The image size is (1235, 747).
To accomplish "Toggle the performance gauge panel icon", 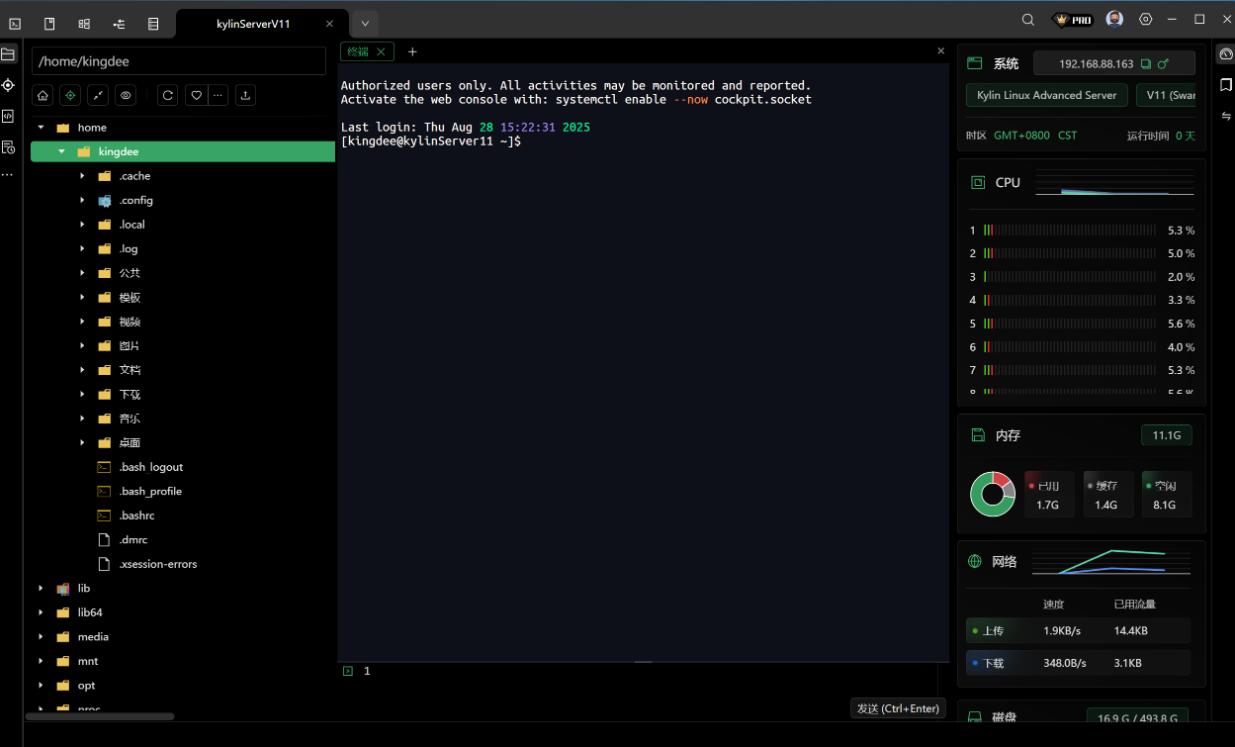I will [1226, 54].
